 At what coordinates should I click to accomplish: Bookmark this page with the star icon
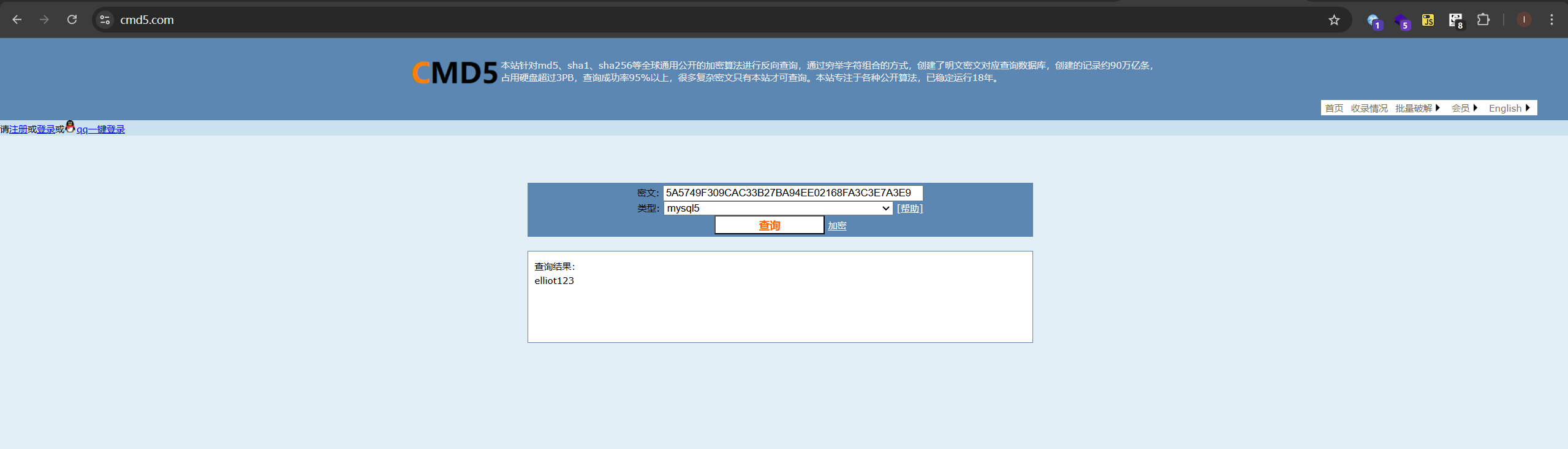[1334, 20]
